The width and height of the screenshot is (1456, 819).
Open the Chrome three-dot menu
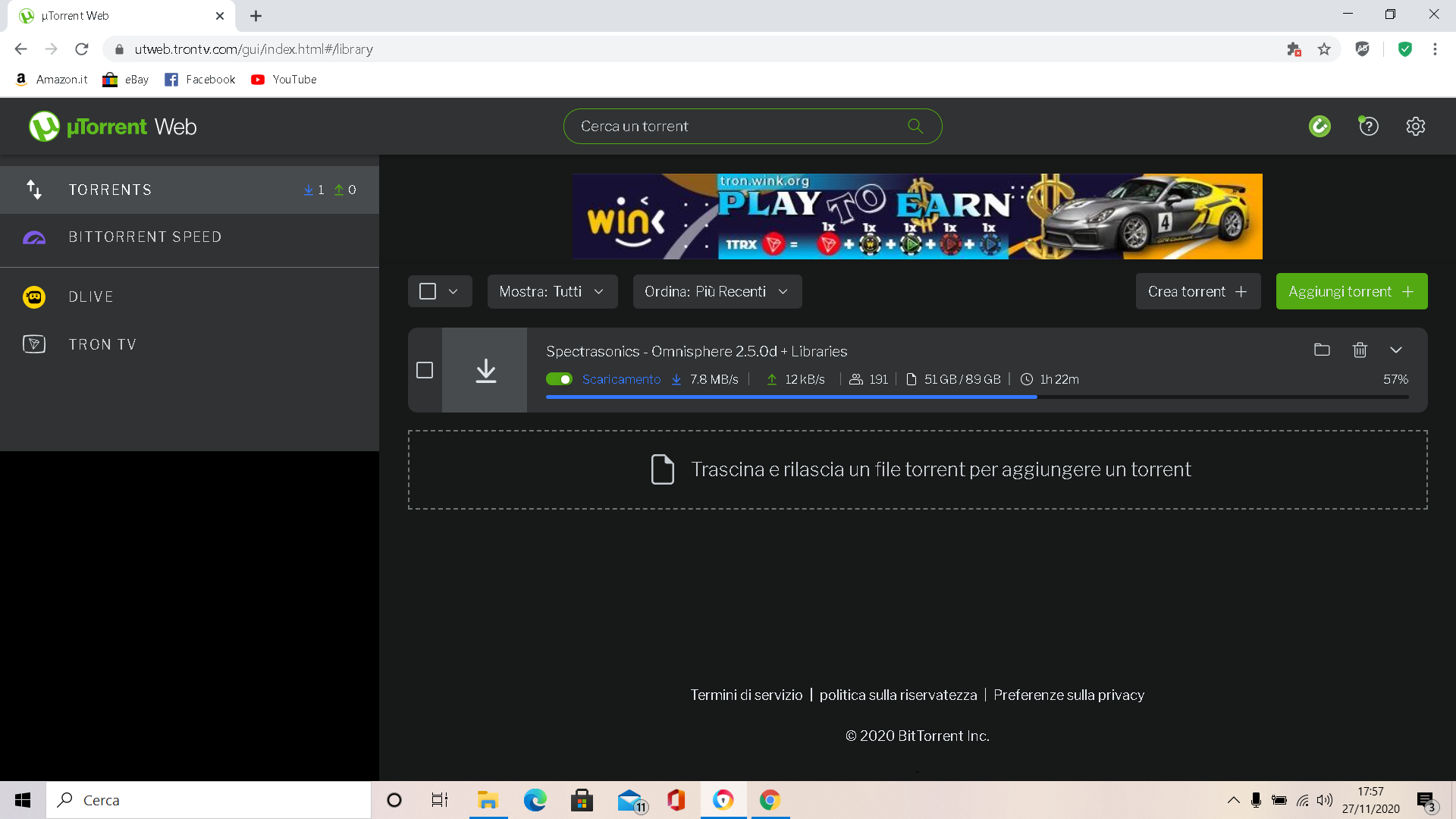point(1435,49)
